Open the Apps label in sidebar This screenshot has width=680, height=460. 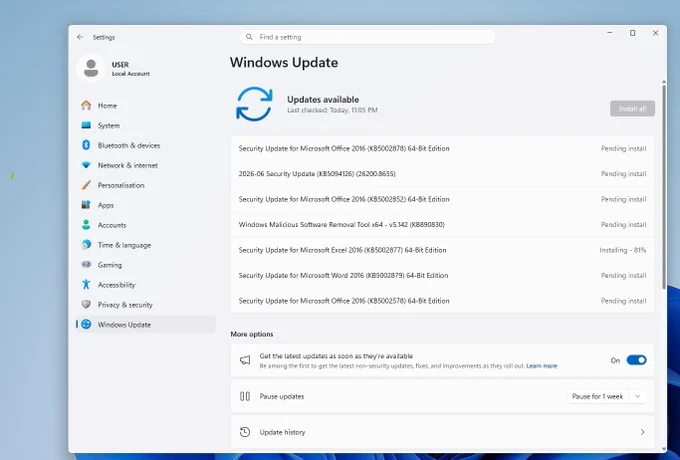pyautogui.click(x=106, y=205)
